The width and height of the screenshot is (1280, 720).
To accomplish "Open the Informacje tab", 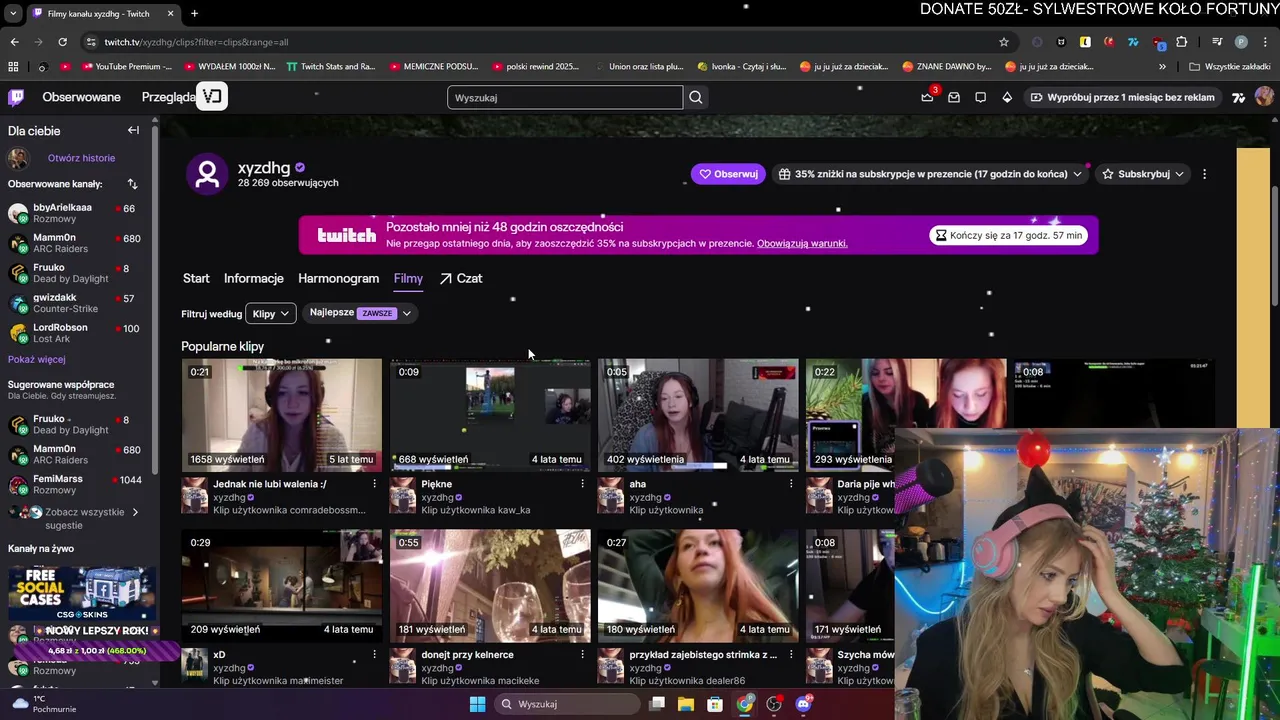I will coord(254,278).
